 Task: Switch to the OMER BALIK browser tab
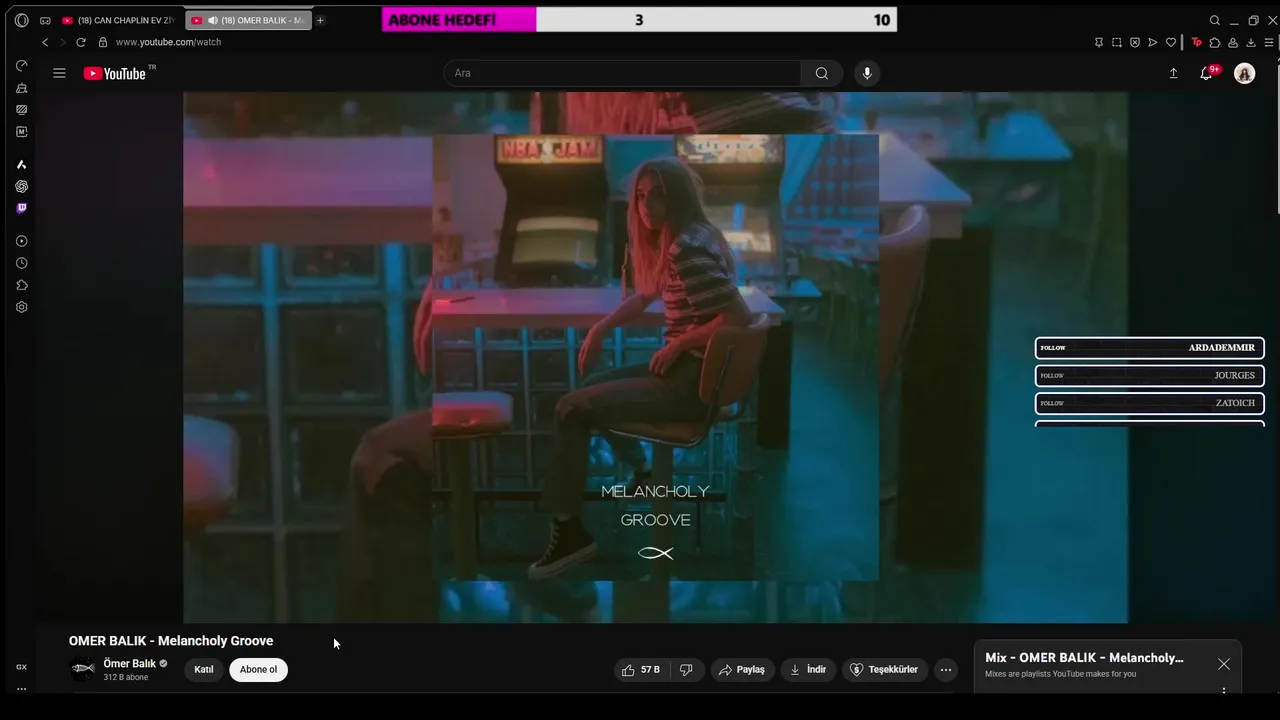[x=249, y=20]
